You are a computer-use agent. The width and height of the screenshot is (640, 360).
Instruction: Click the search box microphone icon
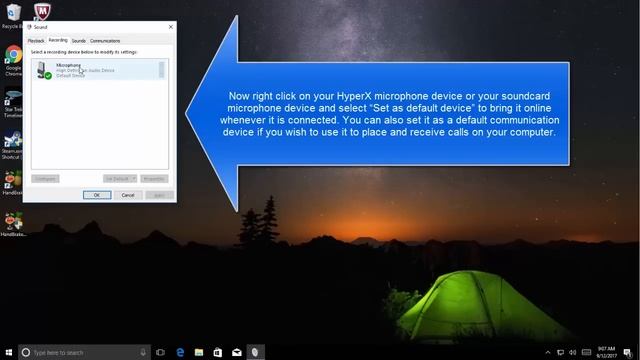(x=143, y=352)
